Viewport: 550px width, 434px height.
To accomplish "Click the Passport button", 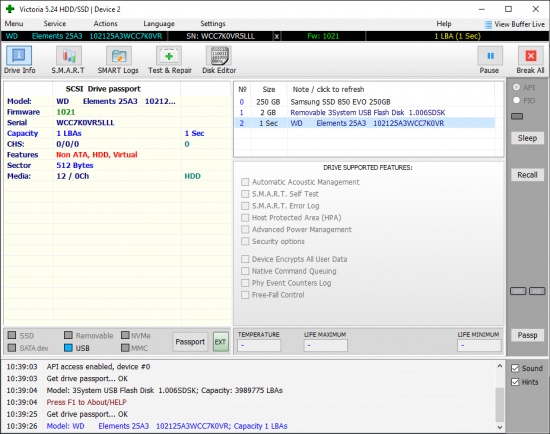I will pyautogui.click(x=190, y=342).
